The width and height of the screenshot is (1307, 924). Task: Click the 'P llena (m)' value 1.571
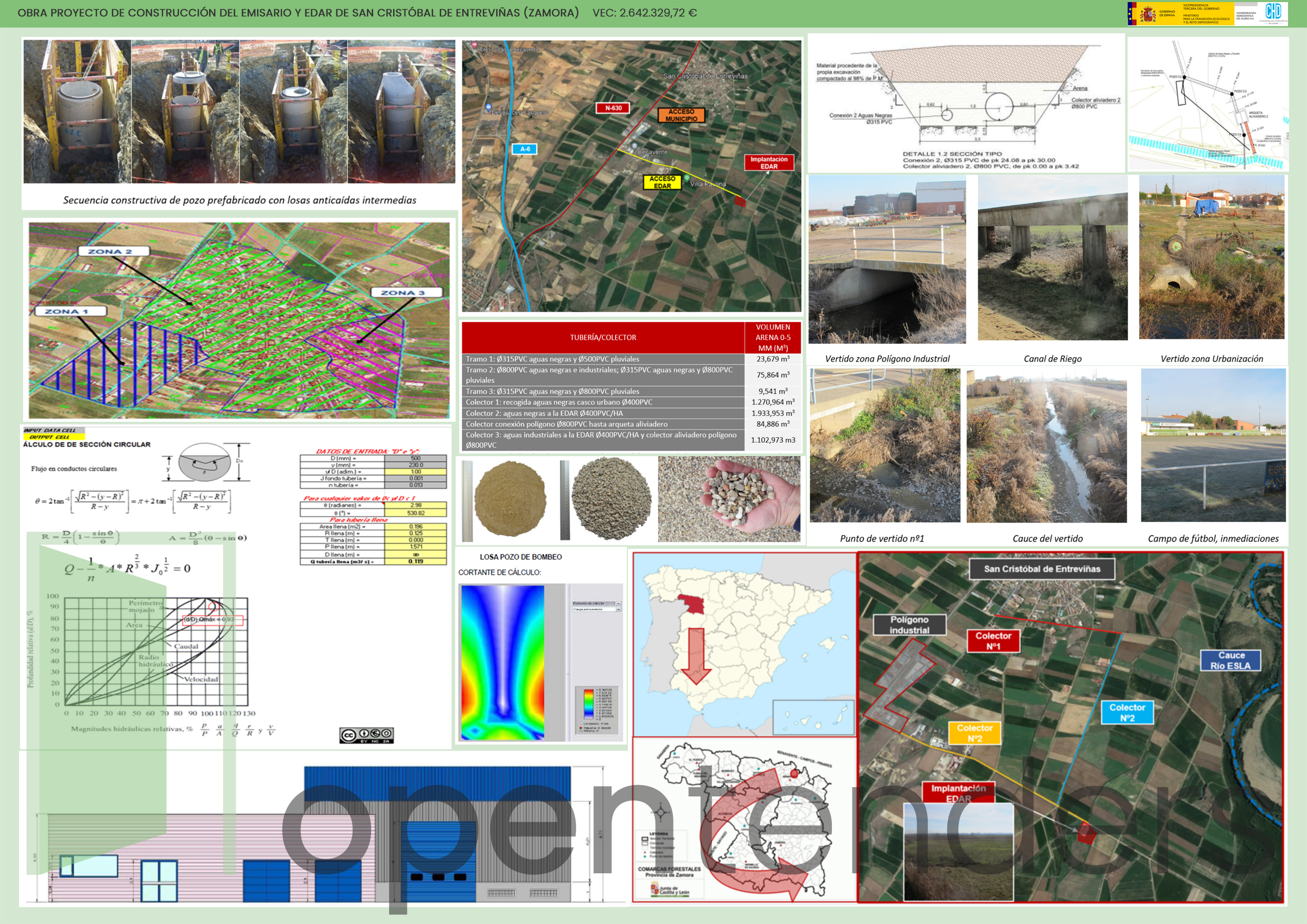coord(416,547)
